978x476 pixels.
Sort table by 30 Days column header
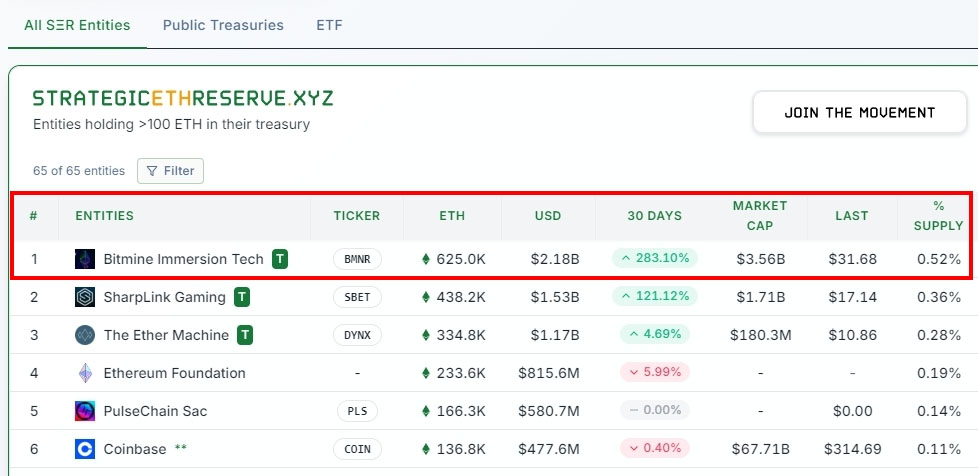pos(654,216)
